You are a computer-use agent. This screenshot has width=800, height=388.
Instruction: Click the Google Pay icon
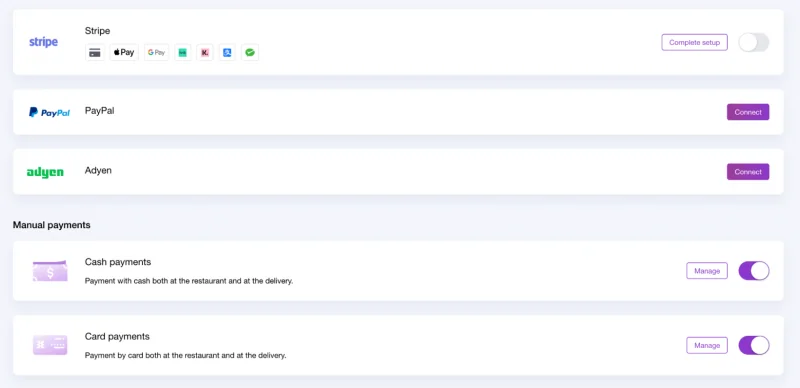point(157,52)
